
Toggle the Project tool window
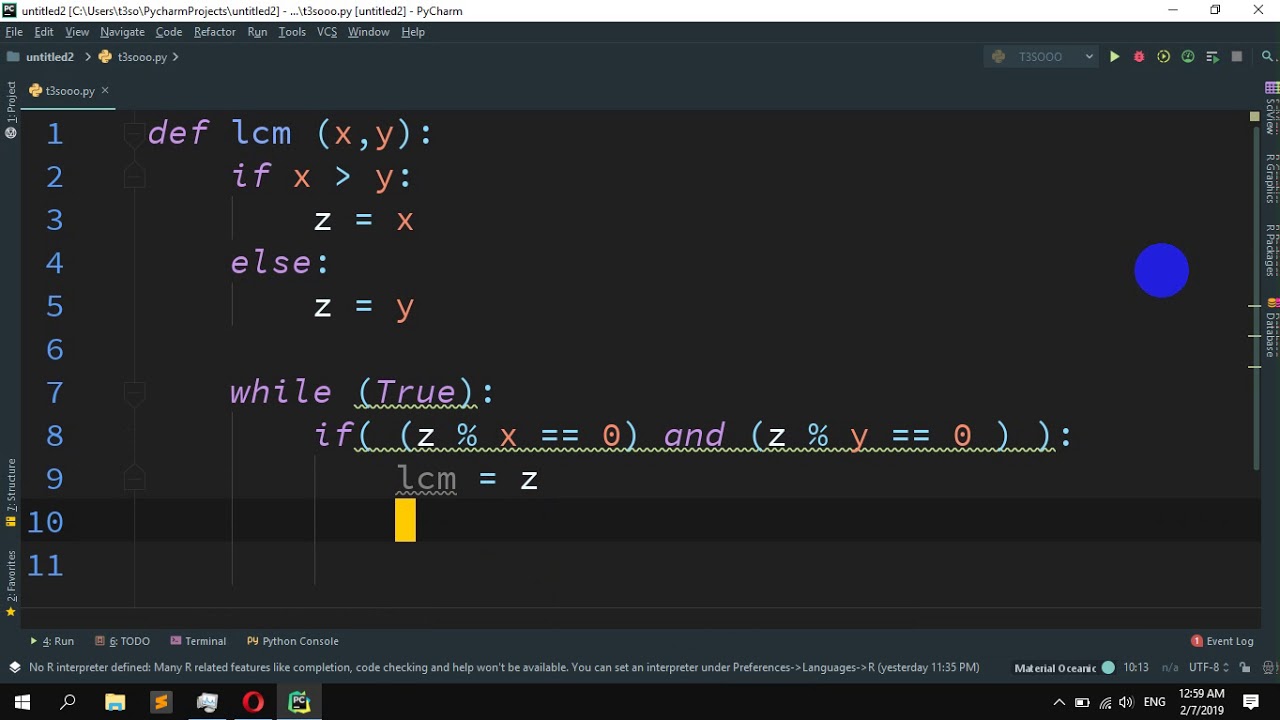point(11,110)
